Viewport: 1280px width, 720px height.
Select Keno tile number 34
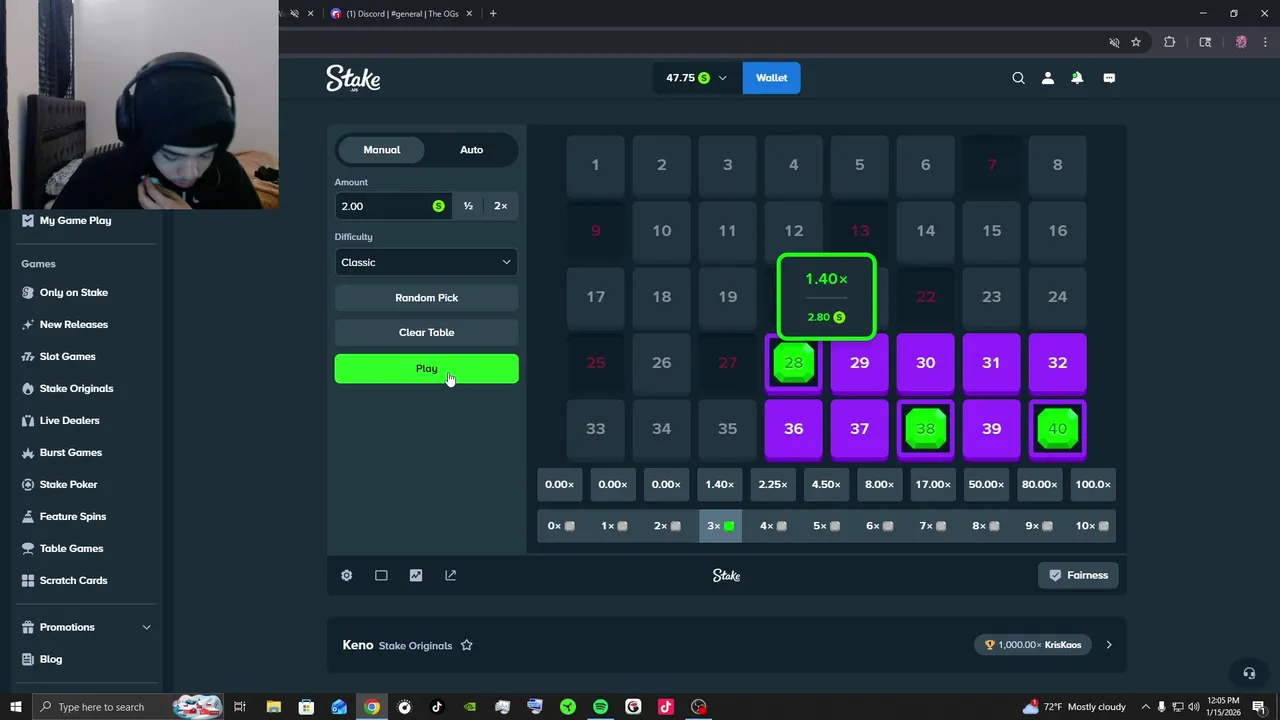661,429
